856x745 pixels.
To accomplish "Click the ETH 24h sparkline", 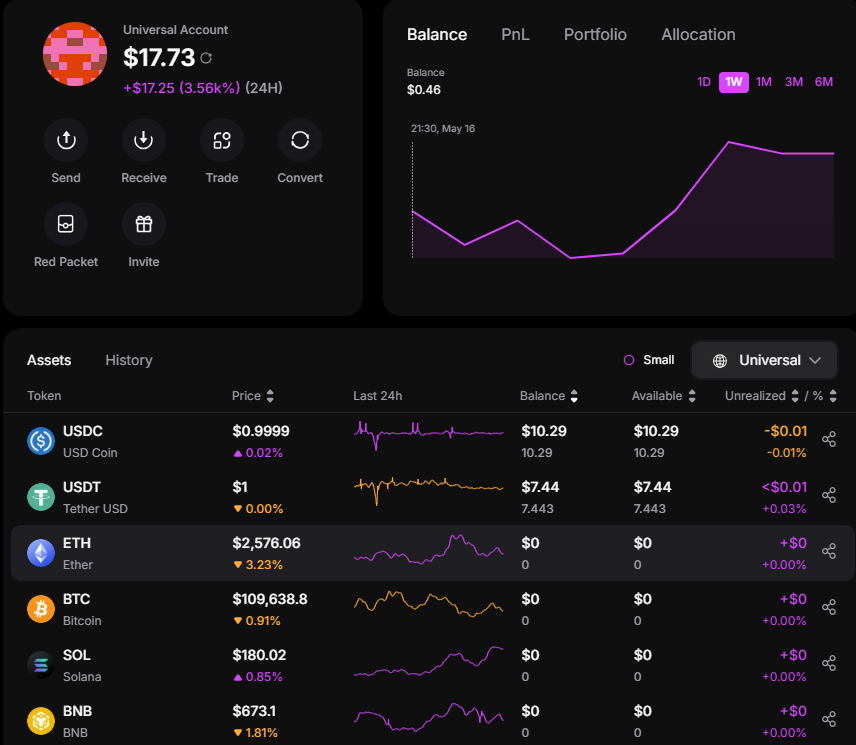I will (429, 549).
